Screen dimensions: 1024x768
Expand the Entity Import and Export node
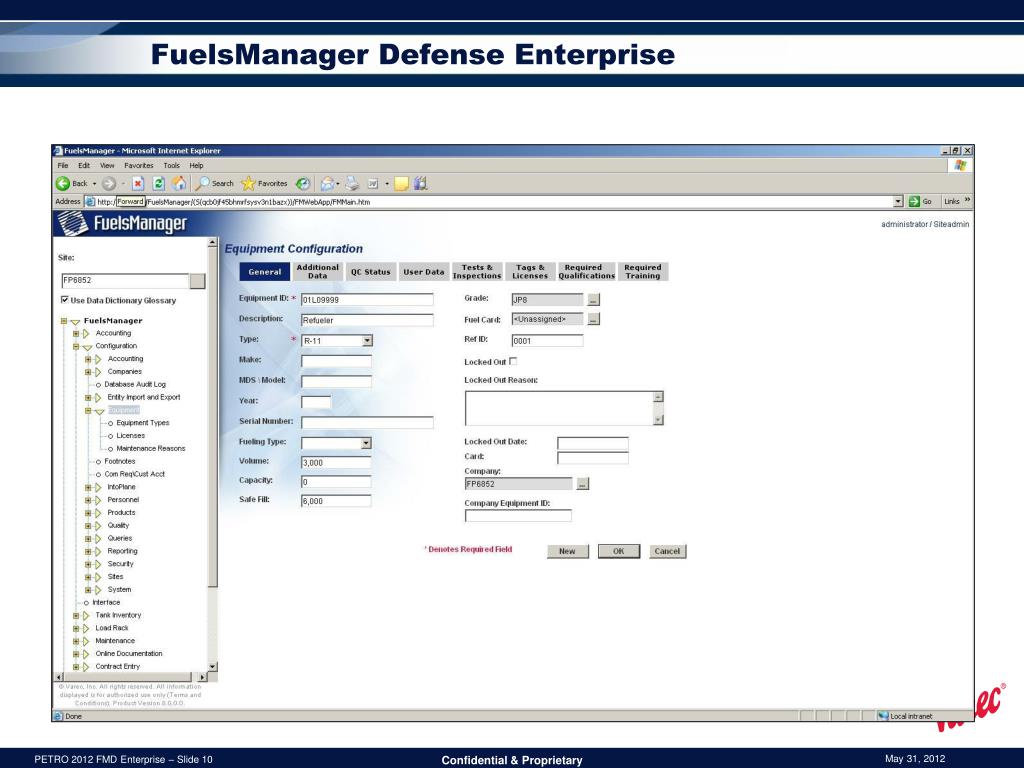pyautogui.click(x=88, y=397)
